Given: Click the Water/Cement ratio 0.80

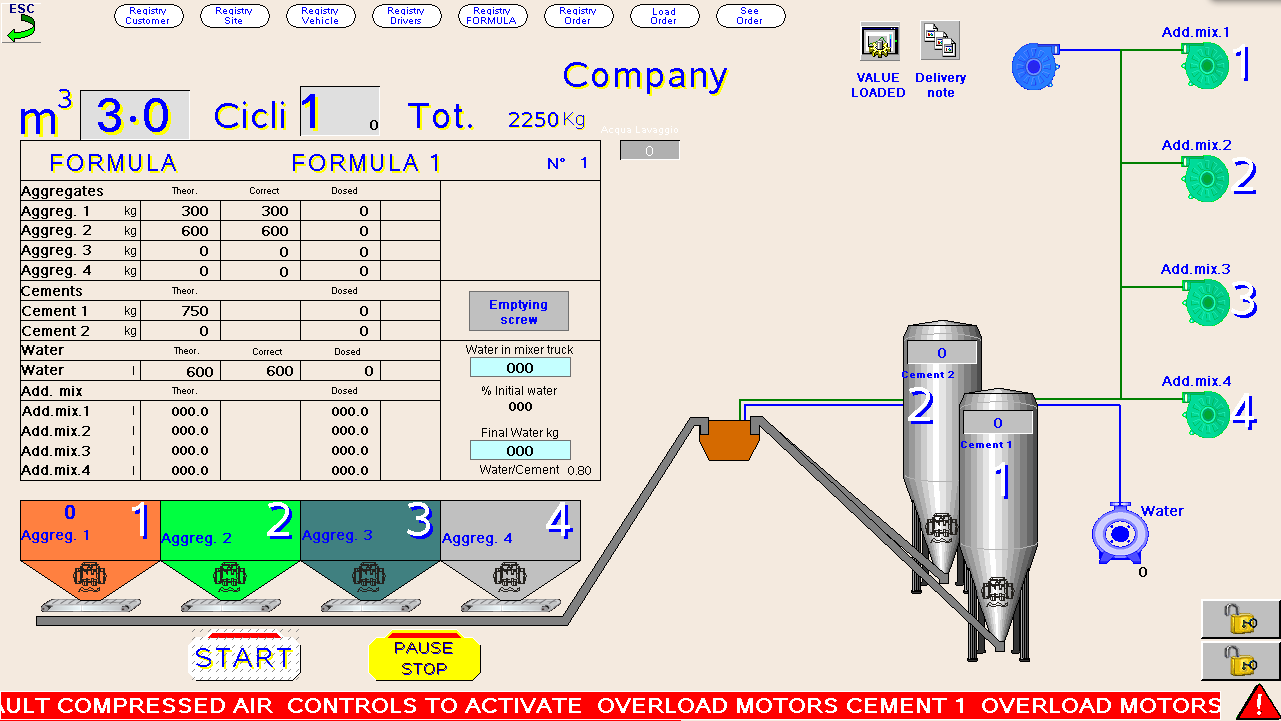Looking at the screenshot, I should coord(580,470).
